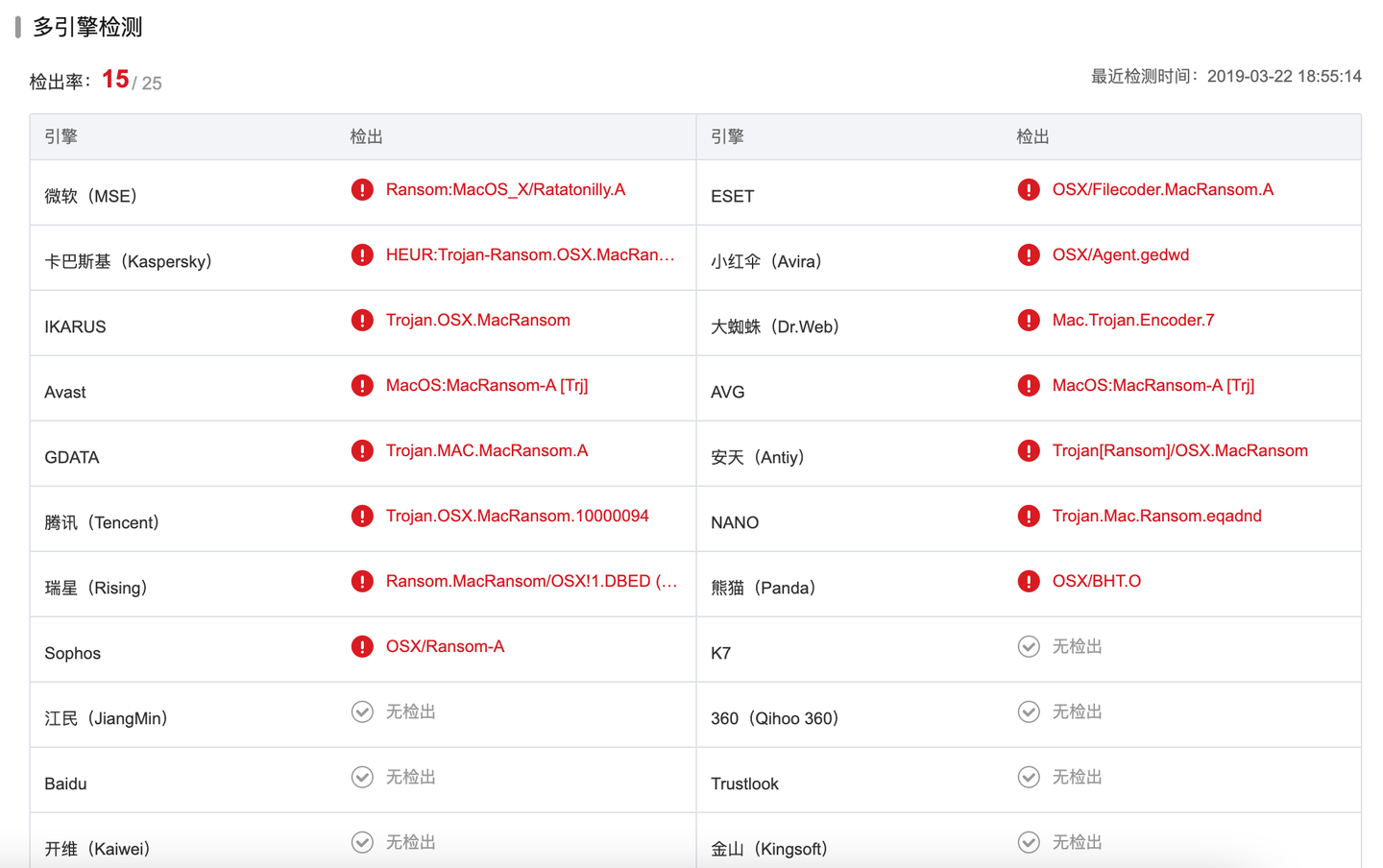This screenshot has height=868, width=1383.
Task: Click engine name 腾讯 (Tencent)
Action: pos(102,522)
